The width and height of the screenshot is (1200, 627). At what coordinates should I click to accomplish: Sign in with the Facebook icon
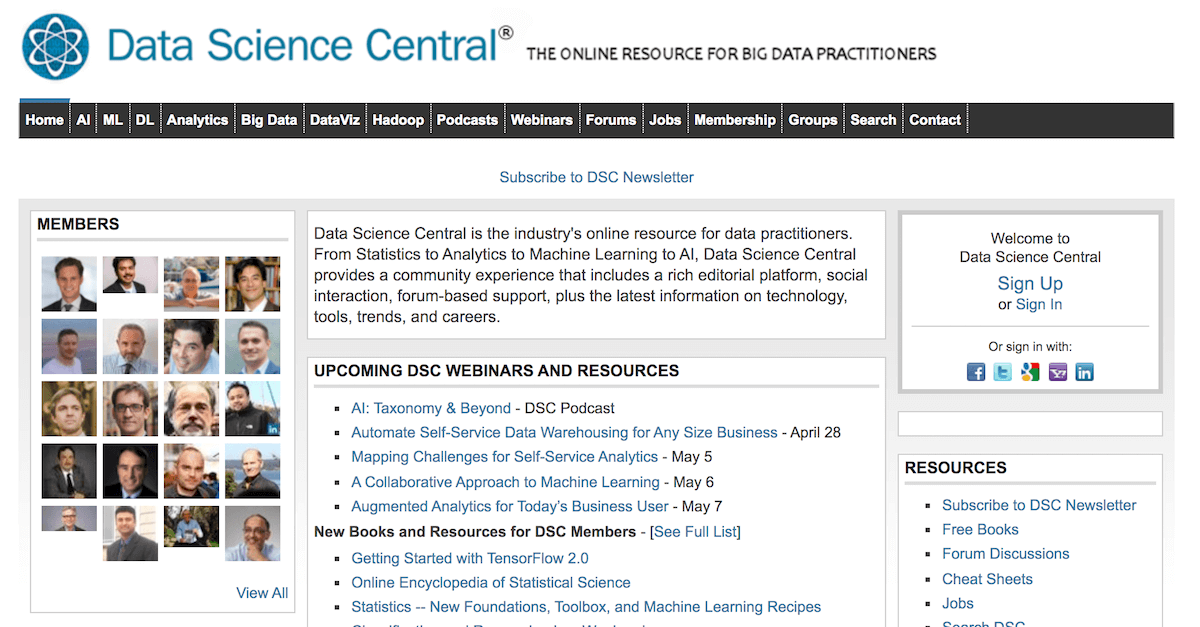(x=975, y=371)
